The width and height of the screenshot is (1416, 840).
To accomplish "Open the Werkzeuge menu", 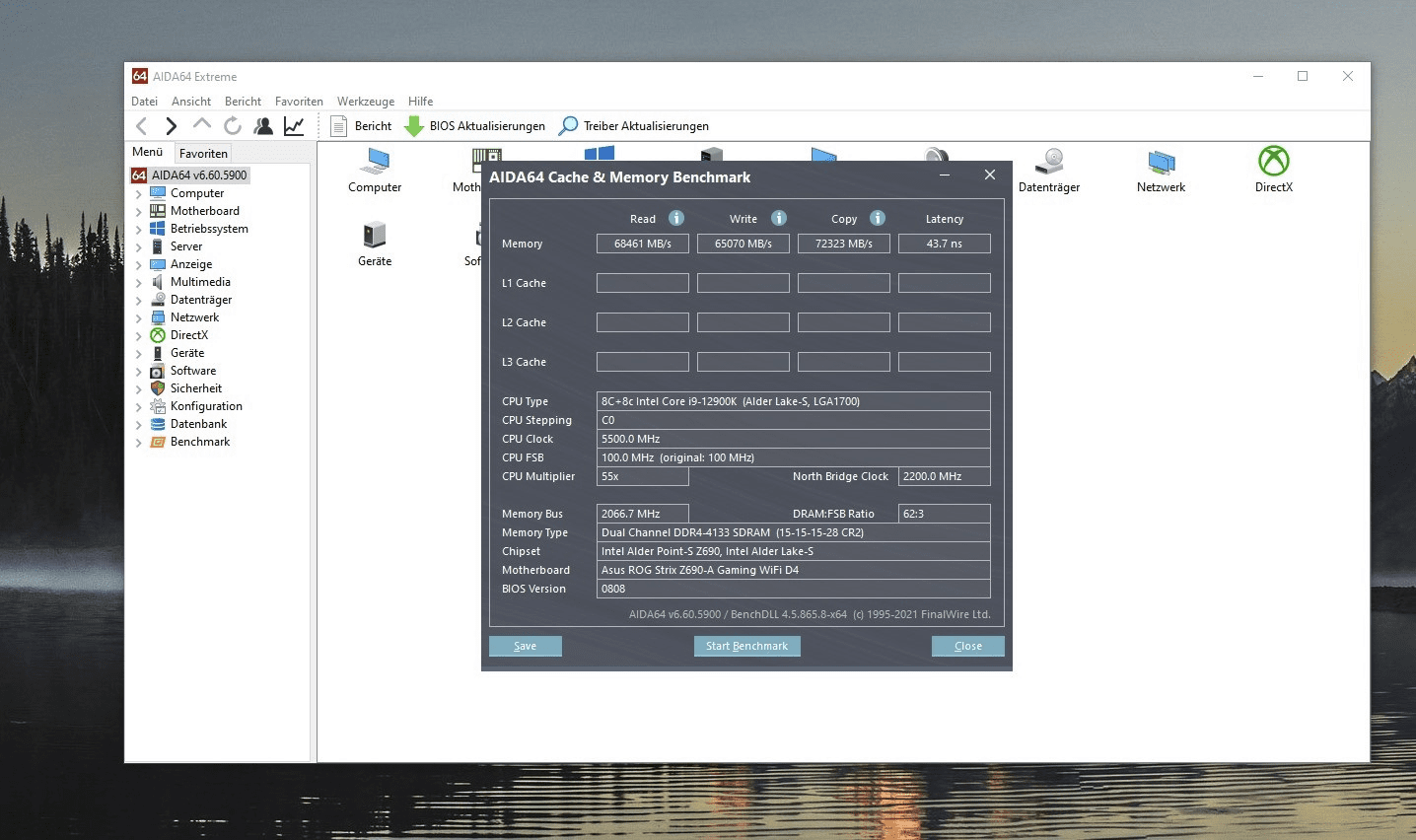I will click(366, 102).
